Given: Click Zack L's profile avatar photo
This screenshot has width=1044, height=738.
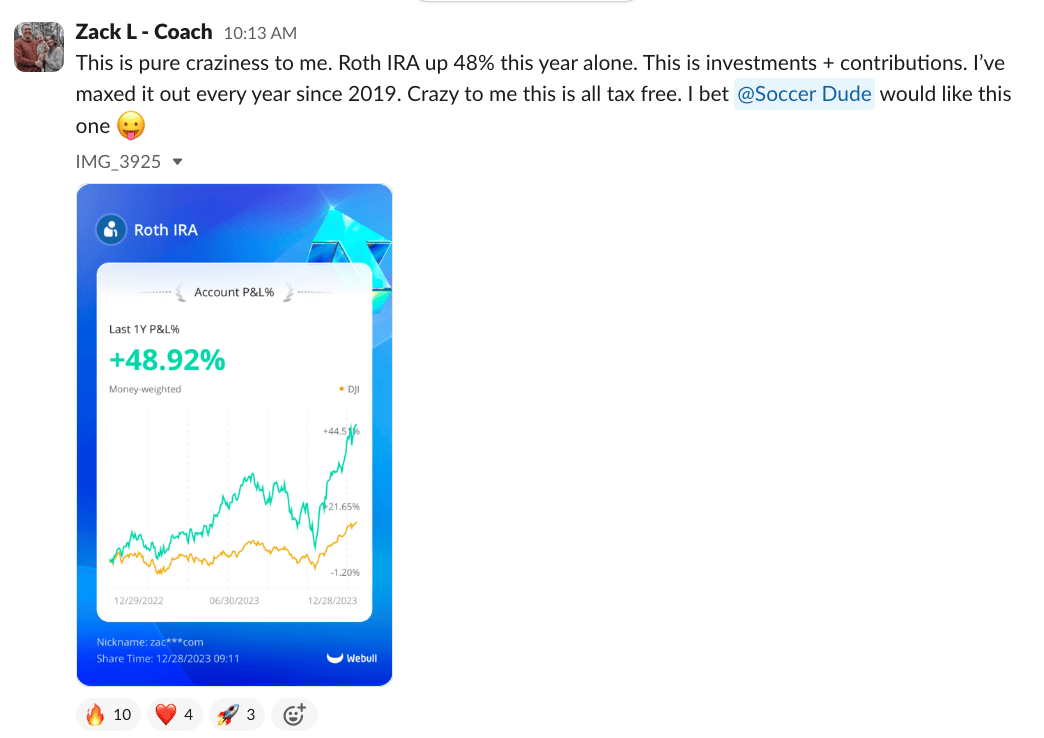Looking at the screenshot, I should [x=39, y=47].
